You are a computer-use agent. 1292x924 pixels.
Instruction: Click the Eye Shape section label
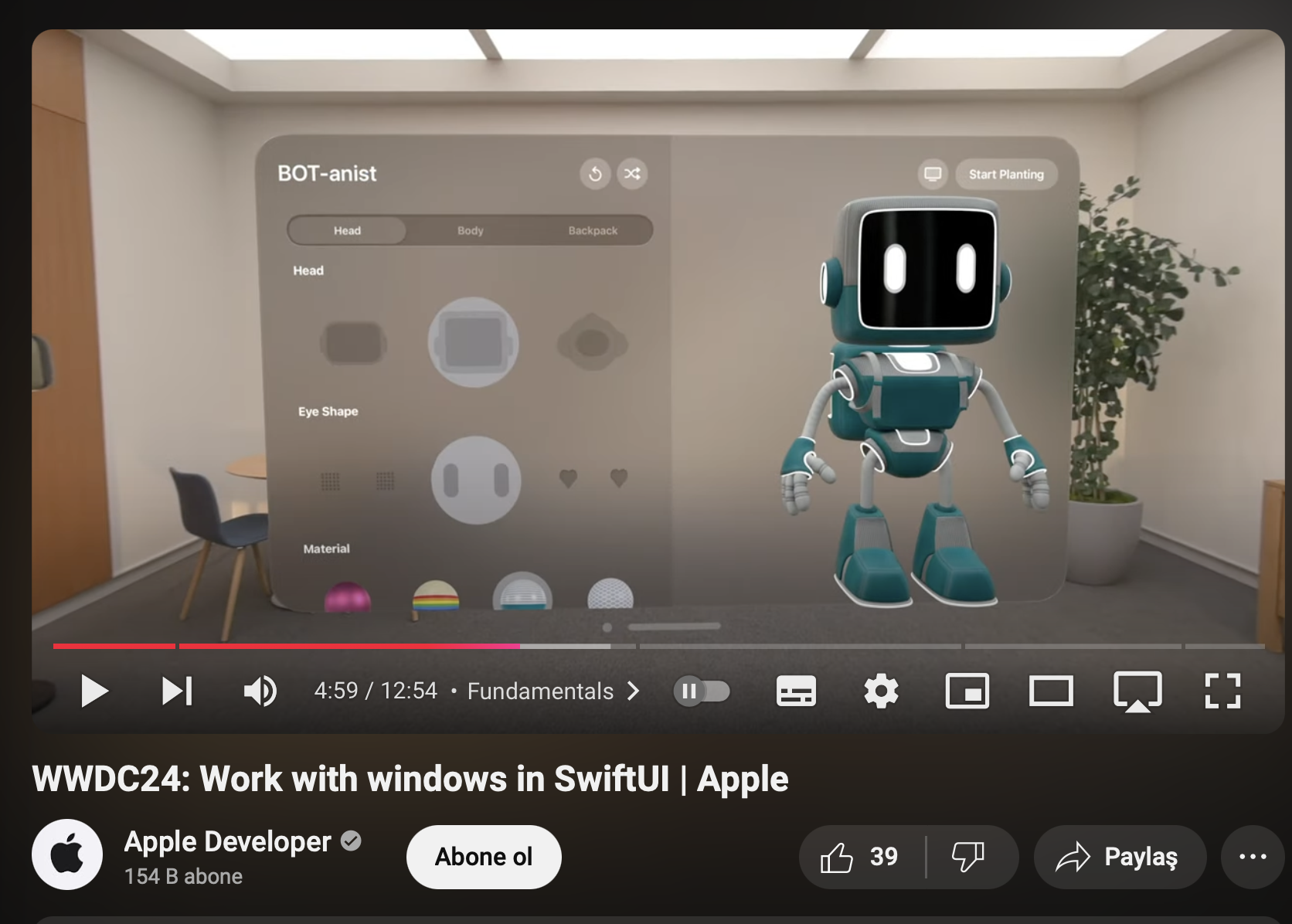tap(328, 411)
